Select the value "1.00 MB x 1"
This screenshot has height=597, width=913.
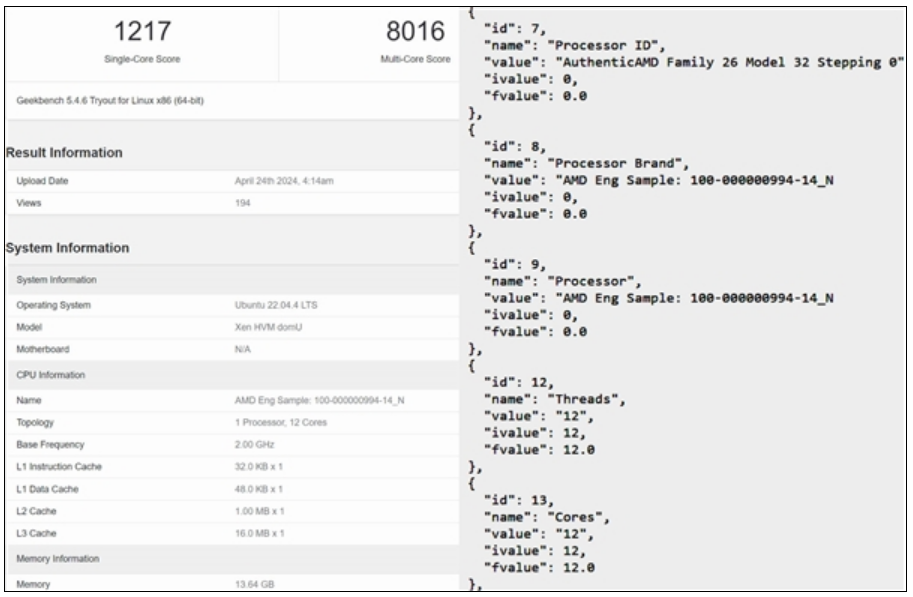[x=260, y=511]
